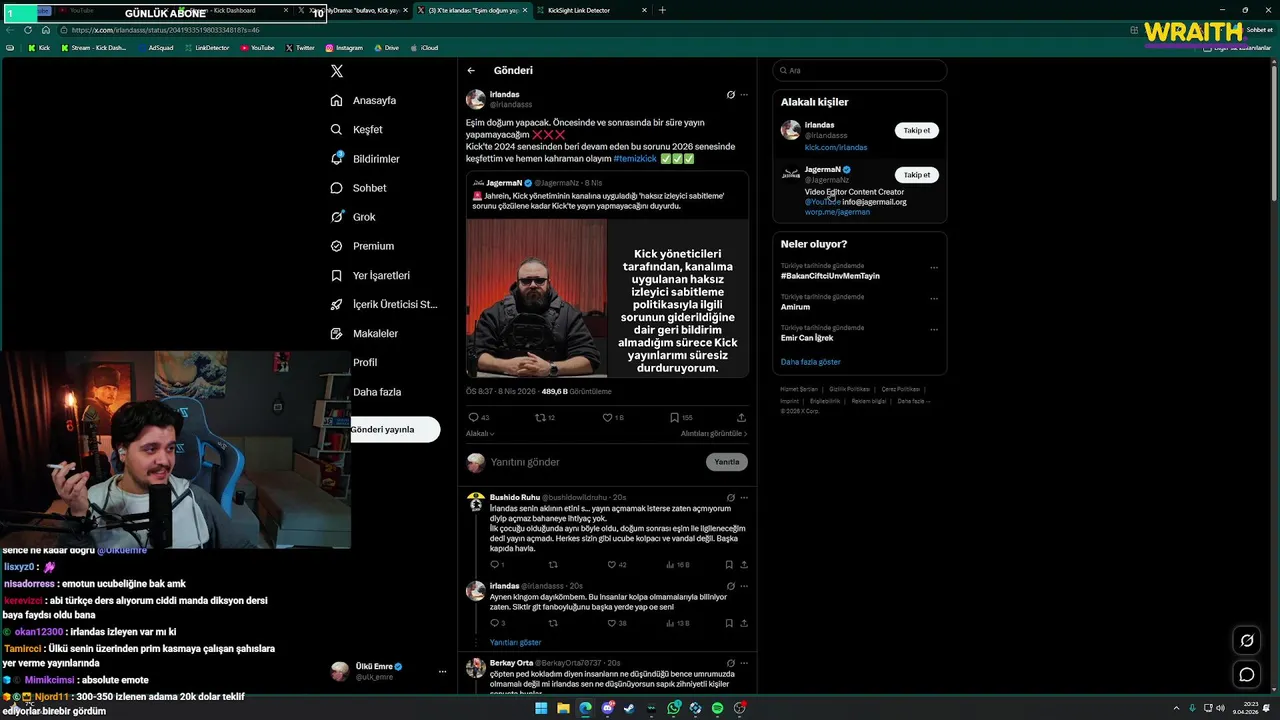Open İçerik Üreticisi Stüdyosu item

tap(384, 304)
